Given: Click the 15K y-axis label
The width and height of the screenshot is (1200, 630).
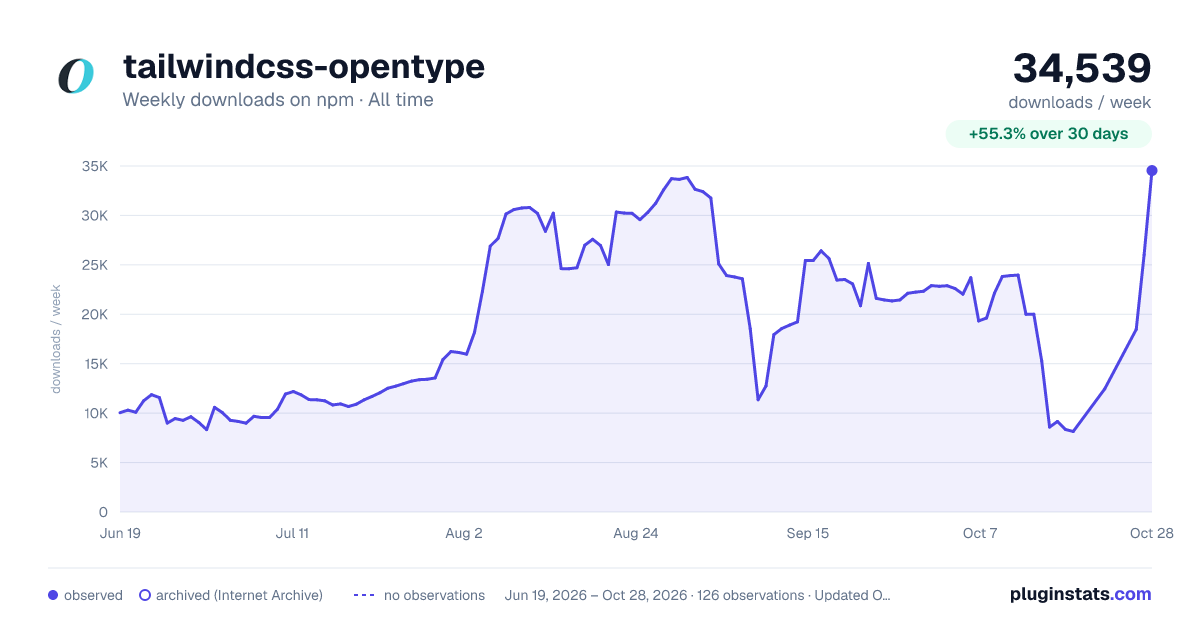Looking at the screenshot, I should 94,364.
